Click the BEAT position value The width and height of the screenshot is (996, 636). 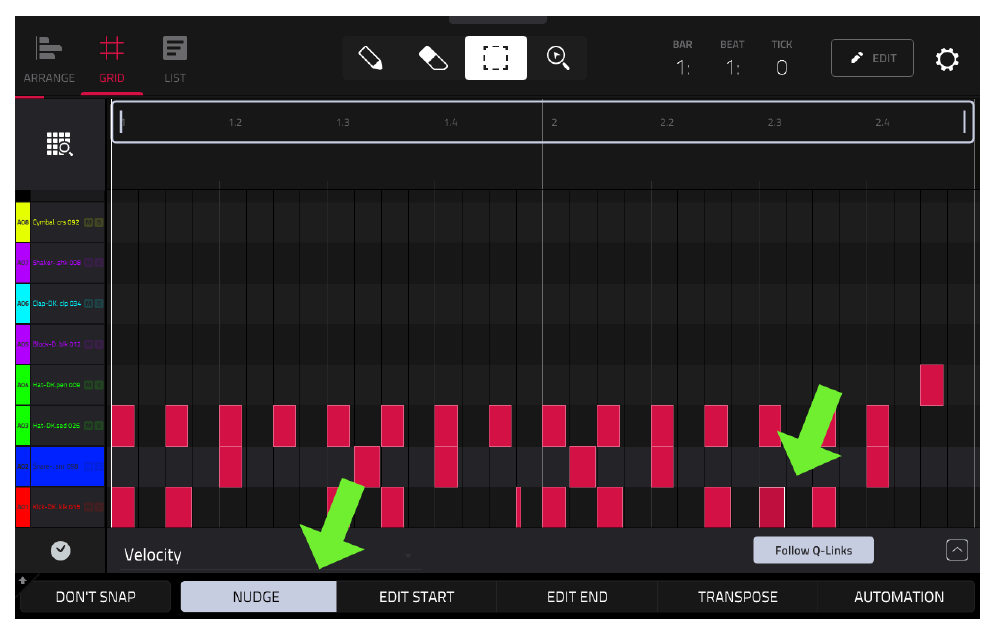733,67
